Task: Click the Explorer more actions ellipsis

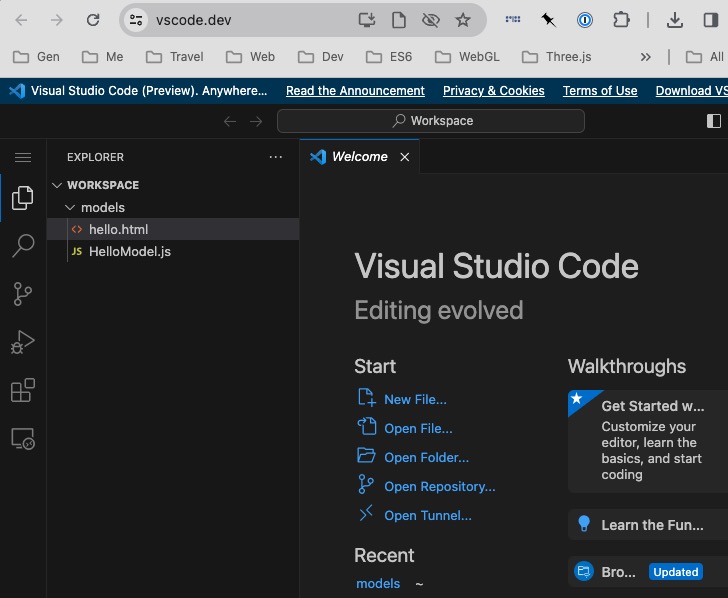Action: 276,157
